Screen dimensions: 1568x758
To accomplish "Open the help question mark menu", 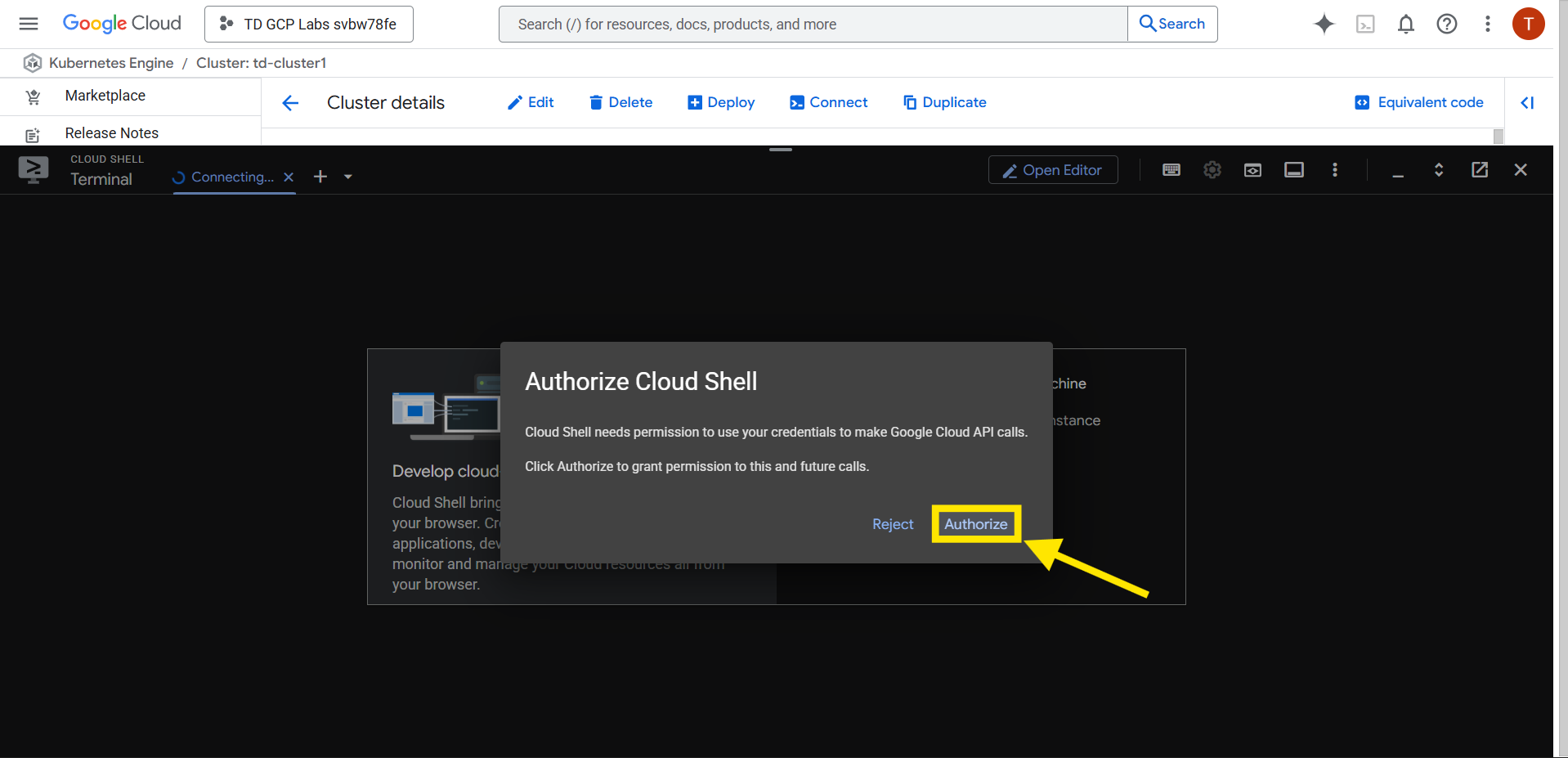I will point(1446,24).
